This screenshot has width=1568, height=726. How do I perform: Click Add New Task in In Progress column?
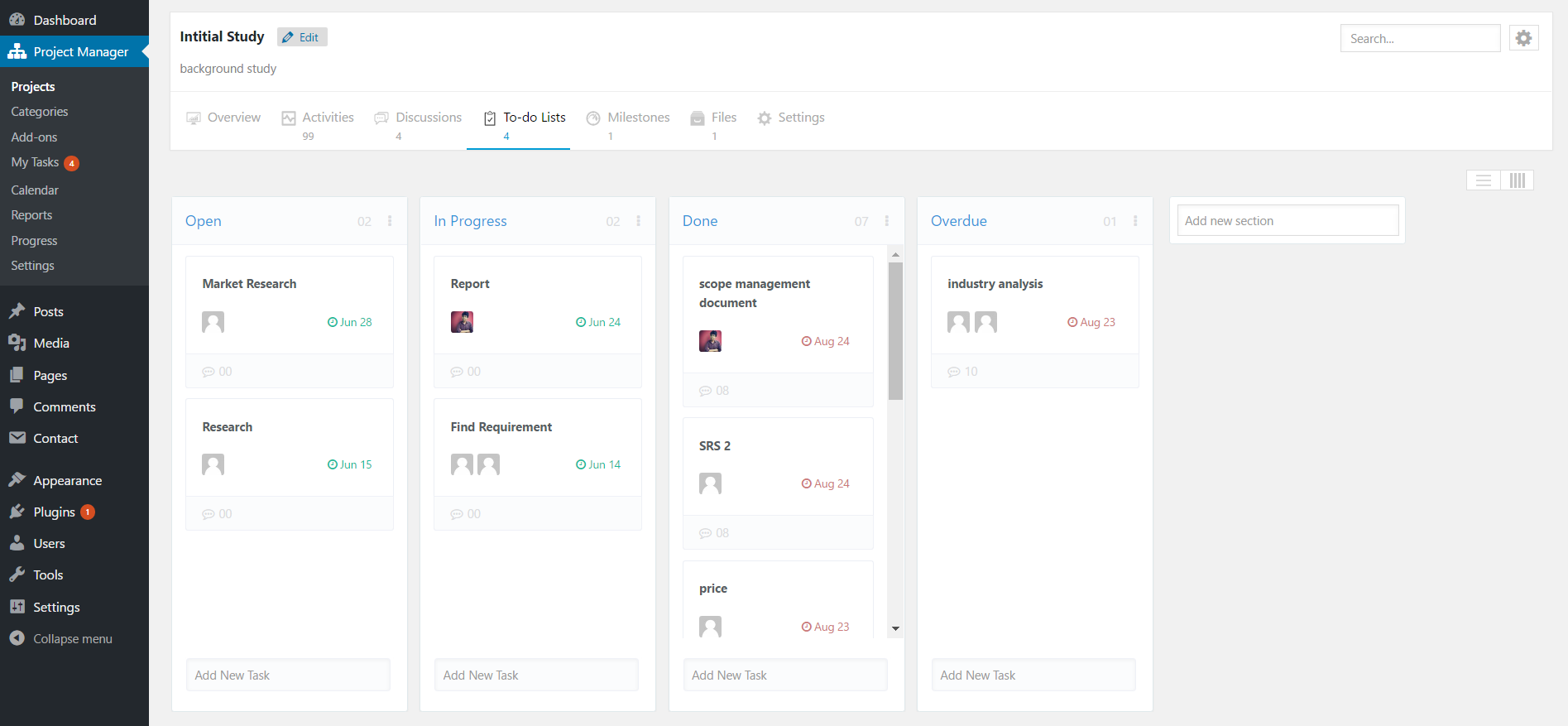[536, 676]
